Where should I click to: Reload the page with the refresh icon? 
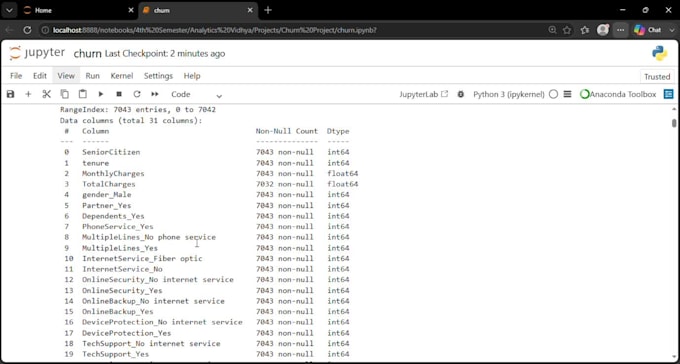point(27,30)
